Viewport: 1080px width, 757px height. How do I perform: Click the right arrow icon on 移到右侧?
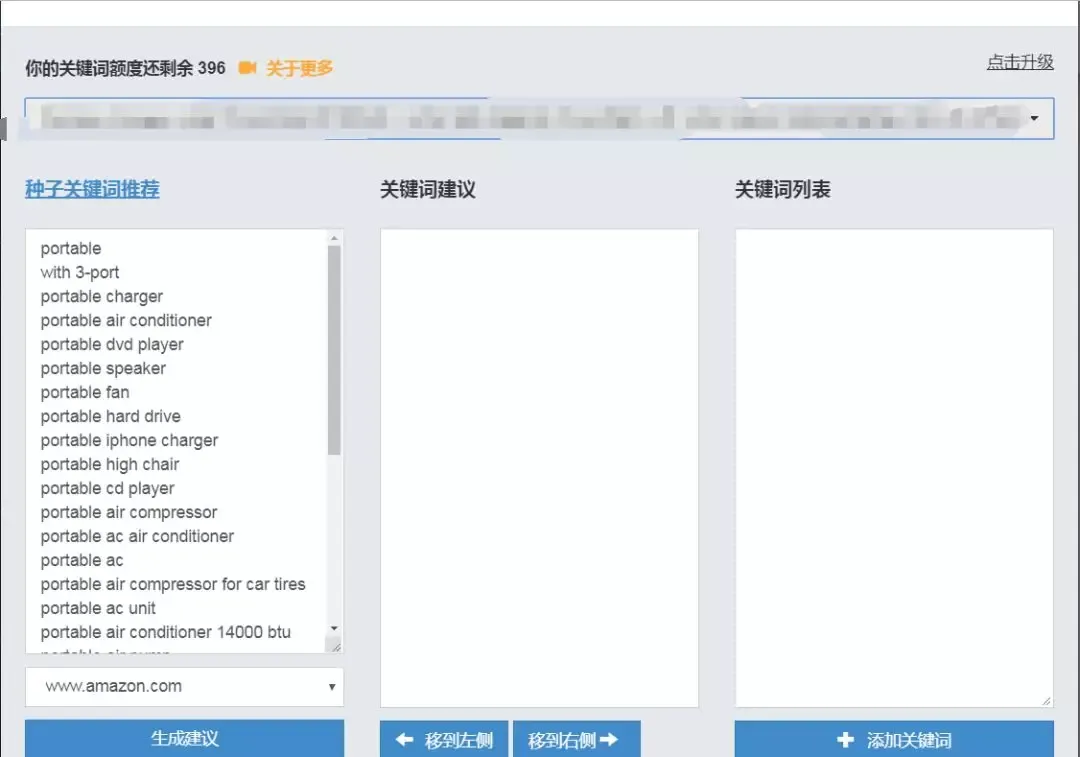tap(609, 740)
